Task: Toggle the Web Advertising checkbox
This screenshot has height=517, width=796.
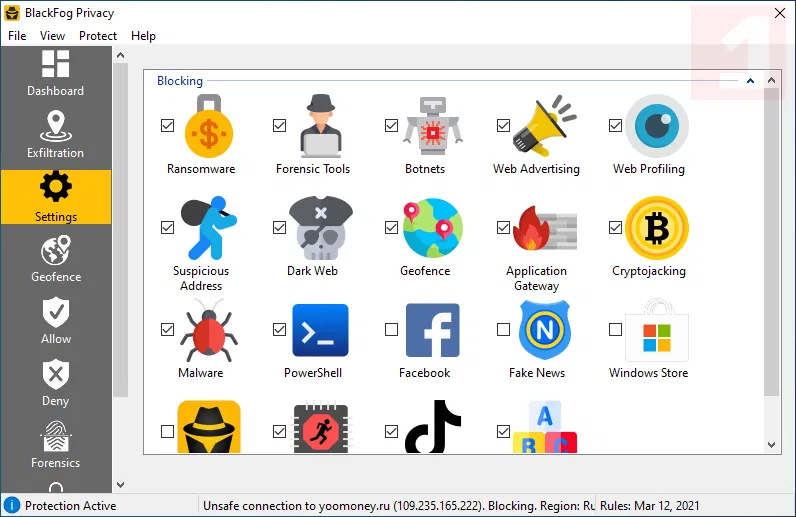Action: [503, 125]
